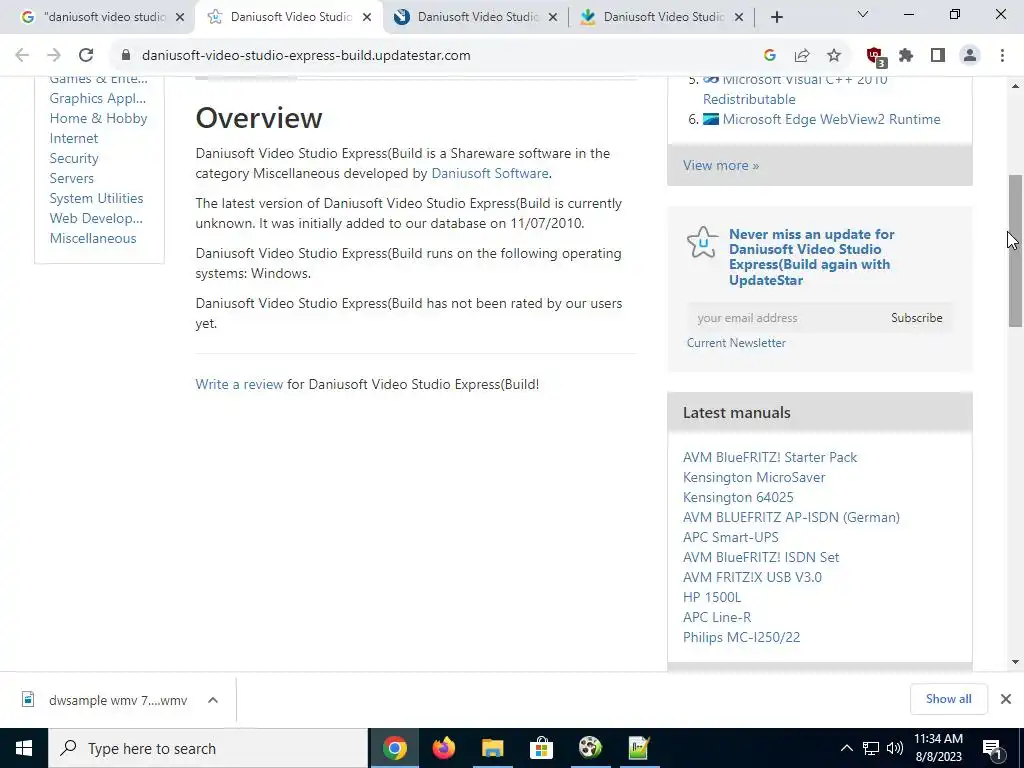Open the Web Develop... category
This screenshot has height=768, width=1024.
96,219
